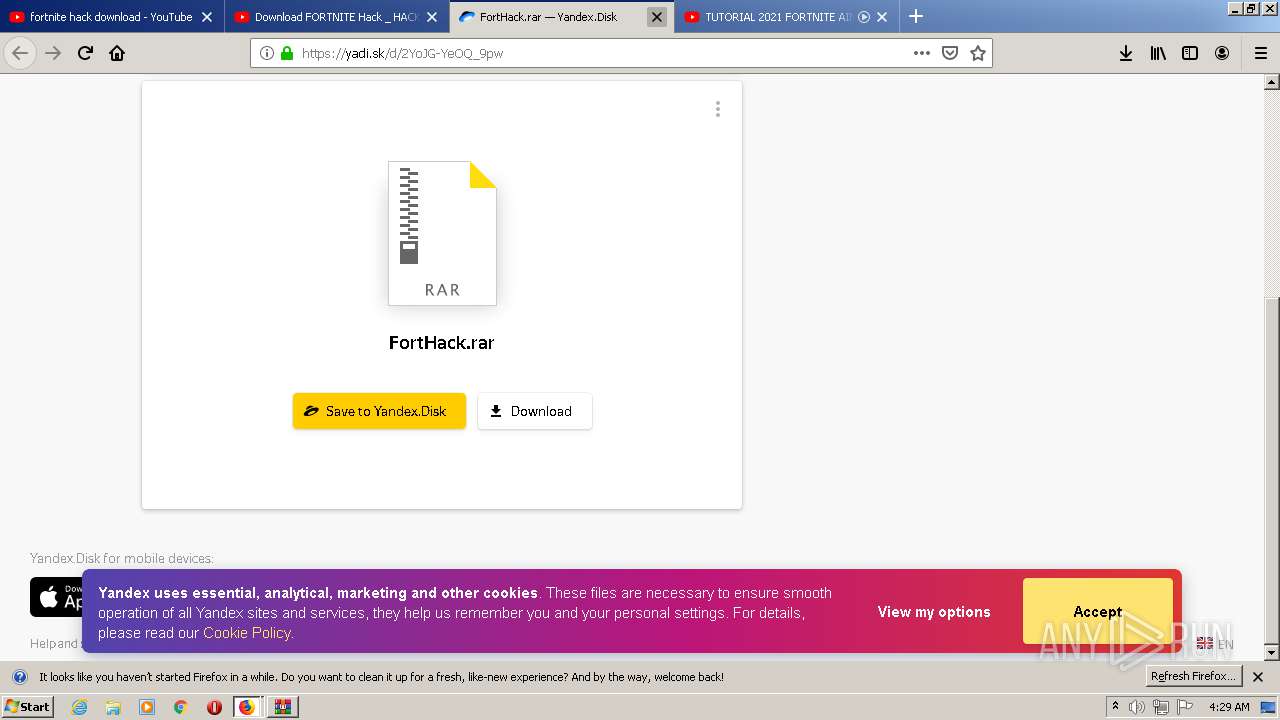Viewport: 1280px width, 720px height.
Task: Switch to Download FORTNITE Hack tab
Action: click(x=335, y=17)
